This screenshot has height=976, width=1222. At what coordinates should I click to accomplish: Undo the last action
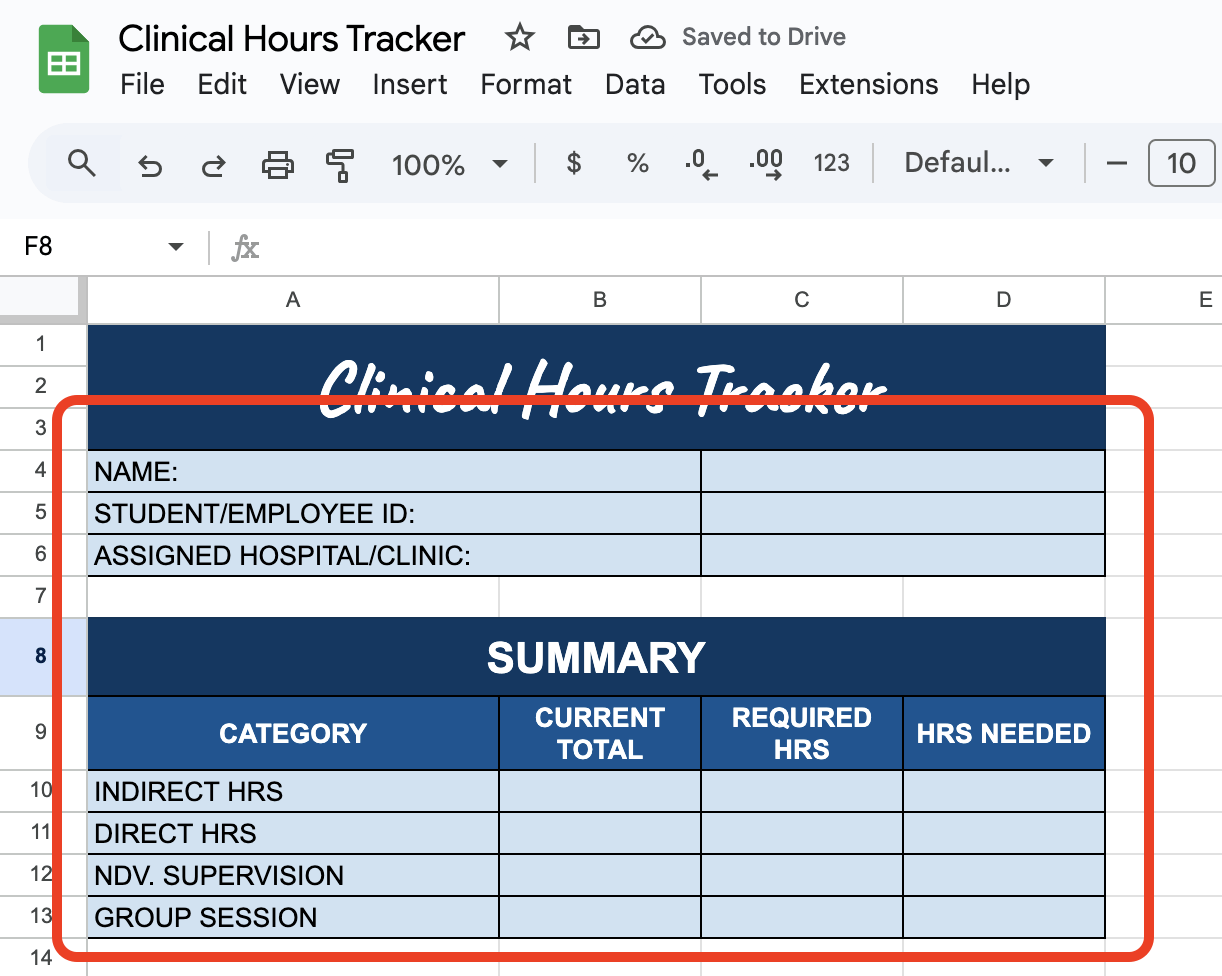click(x=150, y=164)
